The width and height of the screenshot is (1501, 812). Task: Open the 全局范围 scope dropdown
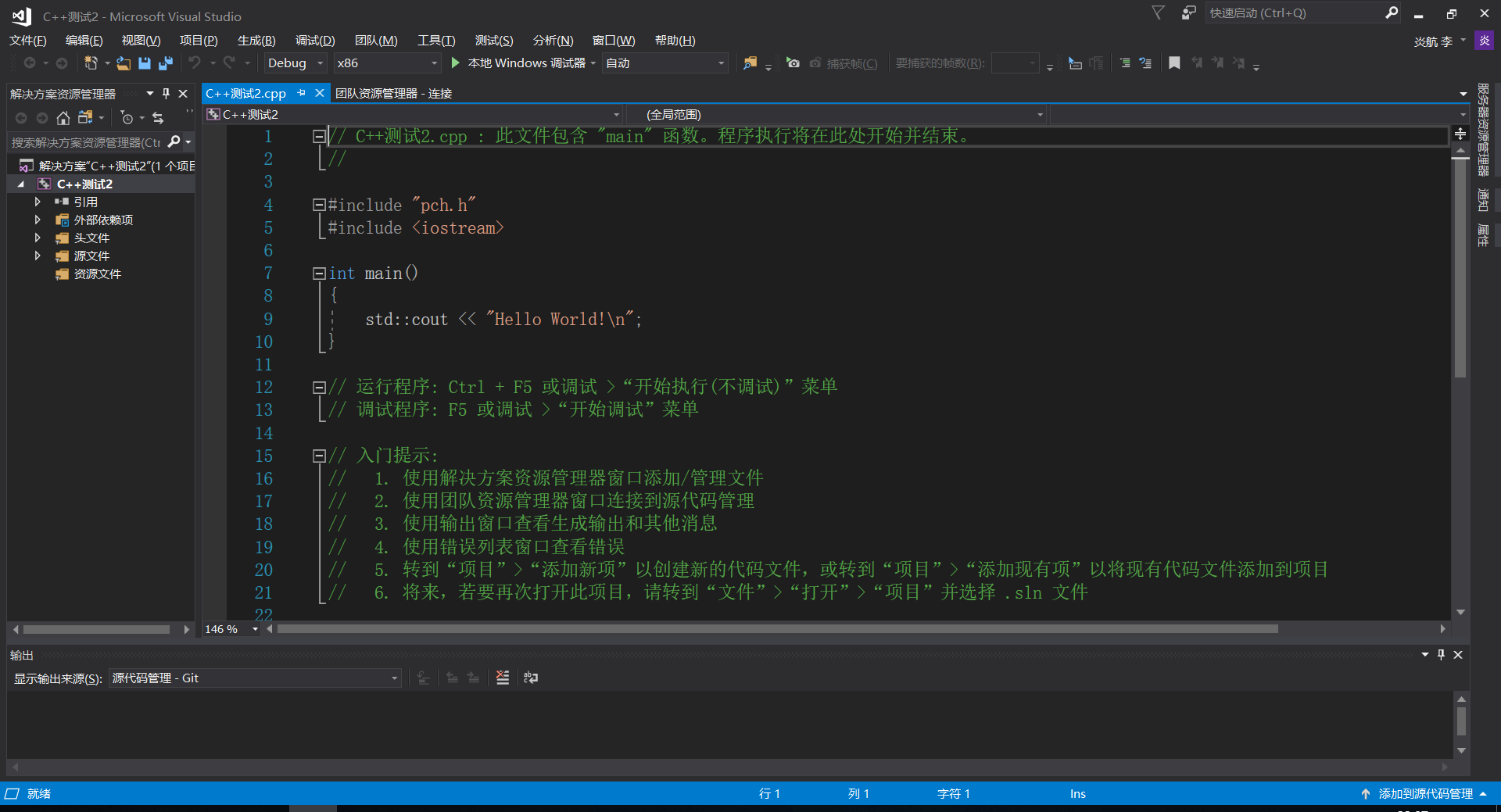coord(838,115)
